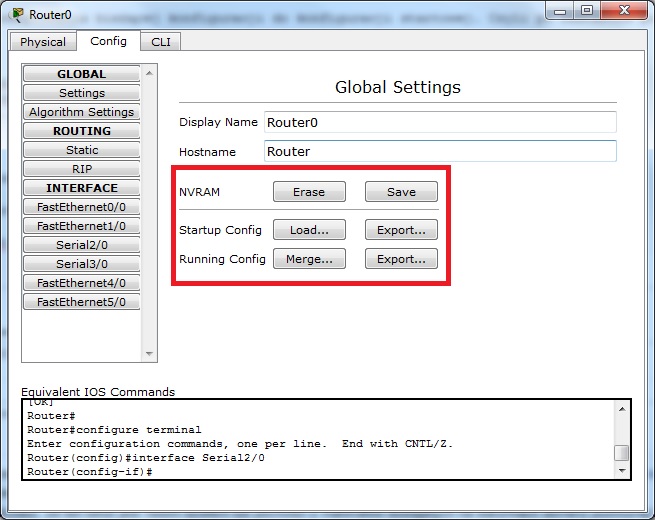Select Serial2/0 interface
Screen dimensions: 655x520
point(81,245)
